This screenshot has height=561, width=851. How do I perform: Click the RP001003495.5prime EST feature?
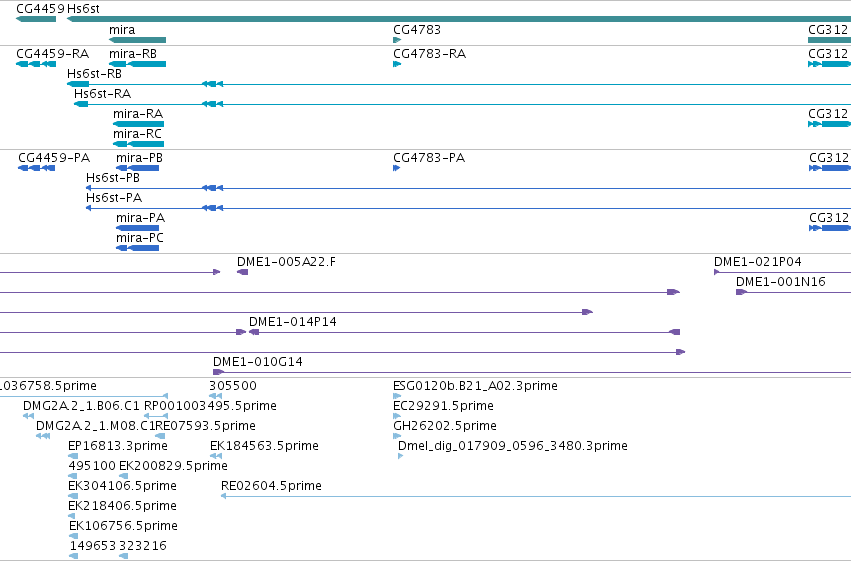(x=156, y=416)
